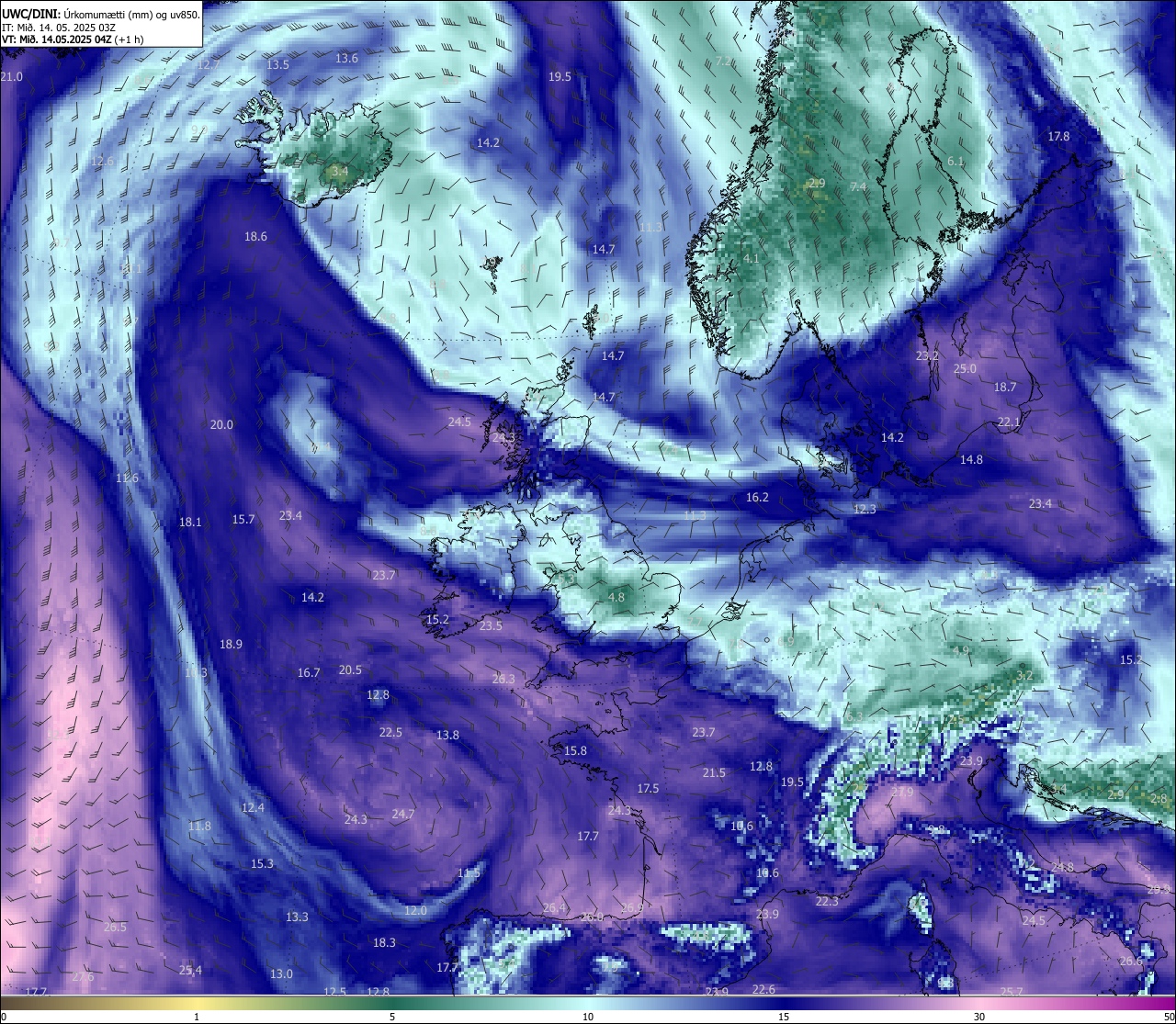Click the 18.7 value east of the Baltic
This screenshot has height=1024, width=1176.
click(x=1005, y=388)
